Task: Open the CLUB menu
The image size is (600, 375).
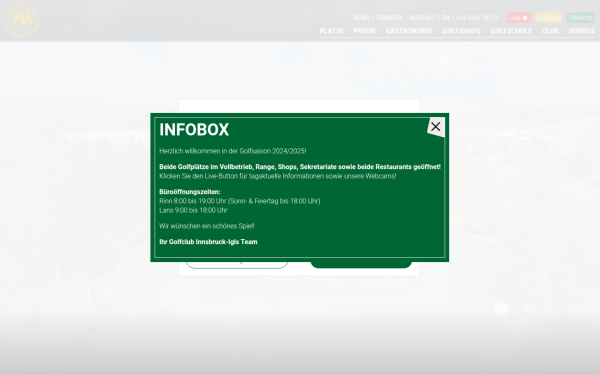Action: click(x=550, y=31)
